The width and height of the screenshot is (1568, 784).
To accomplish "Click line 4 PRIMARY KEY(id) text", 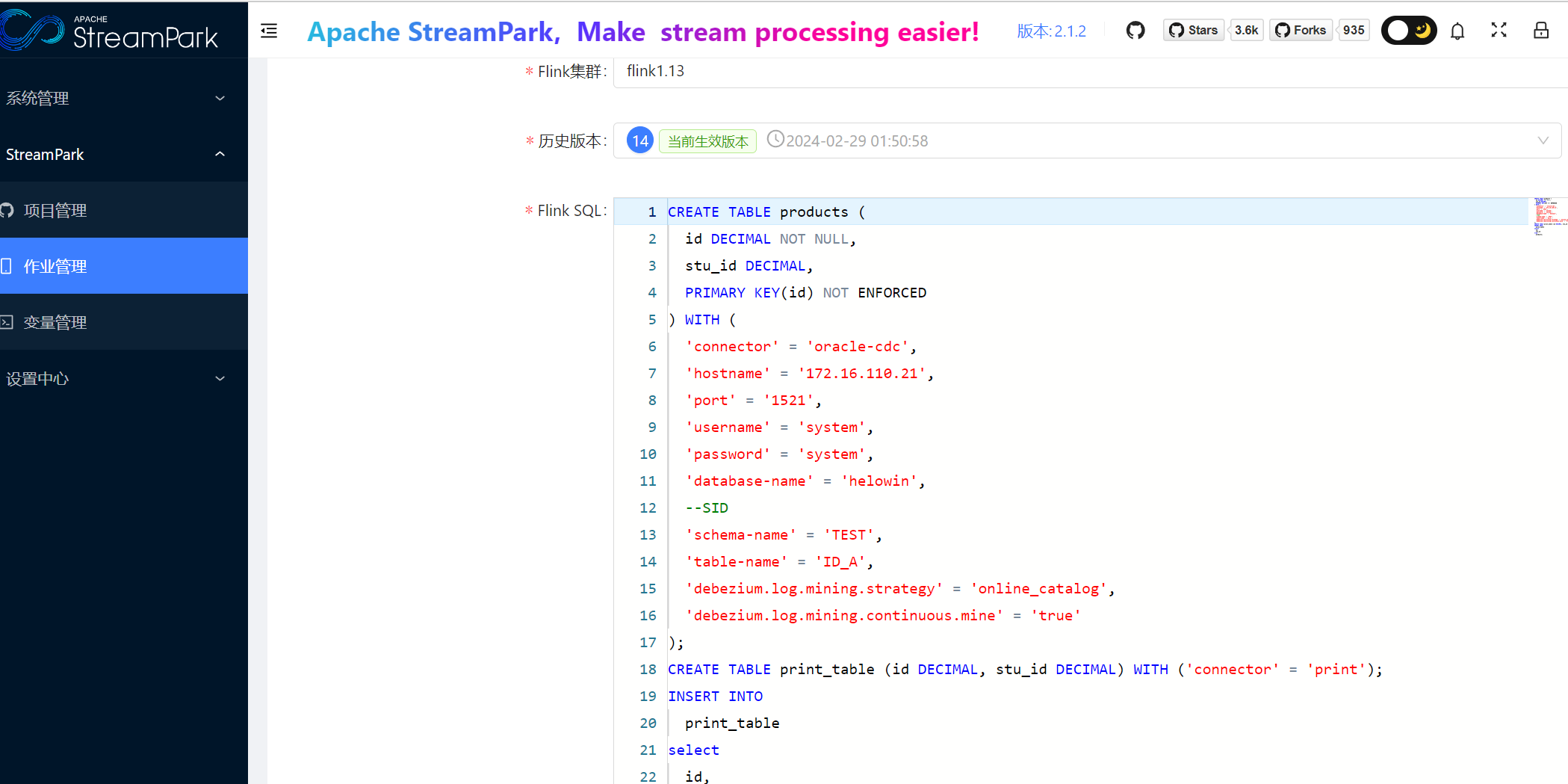I will click(x=805, y=293).
